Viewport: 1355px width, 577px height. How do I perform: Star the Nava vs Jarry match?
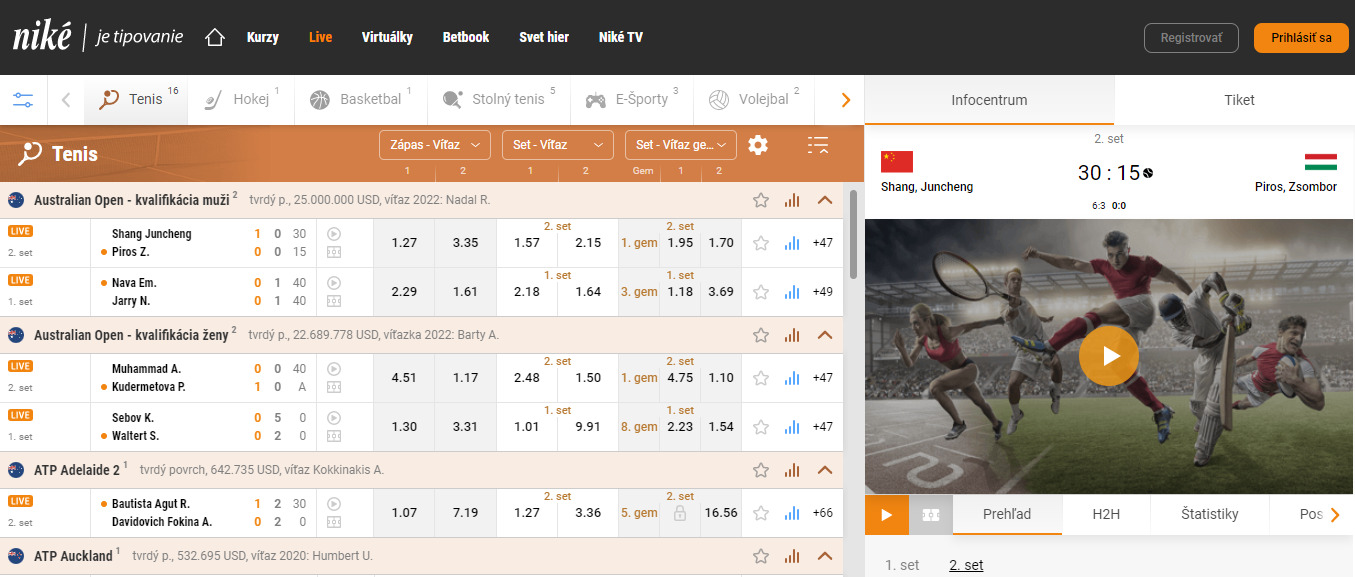click(761, 292)
